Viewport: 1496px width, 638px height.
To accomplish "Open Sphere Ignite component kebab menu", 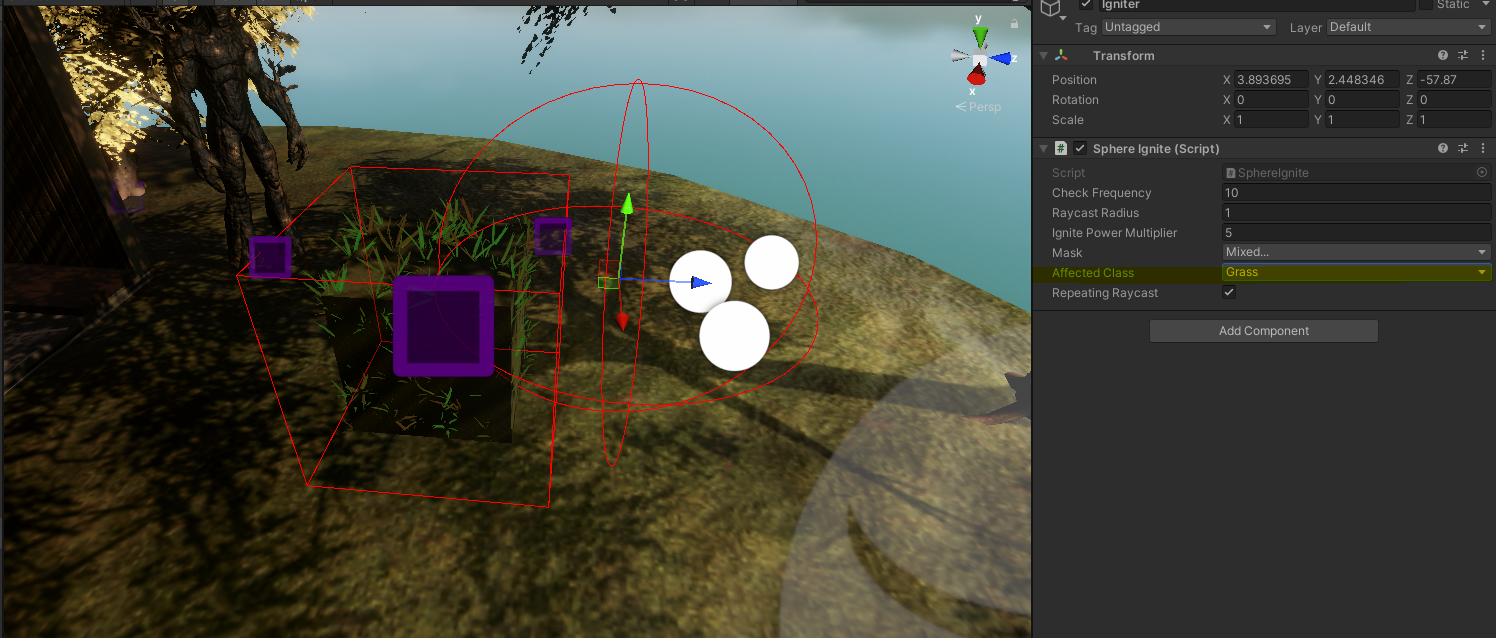I will pyautogui.click(x=1483, y=149).
